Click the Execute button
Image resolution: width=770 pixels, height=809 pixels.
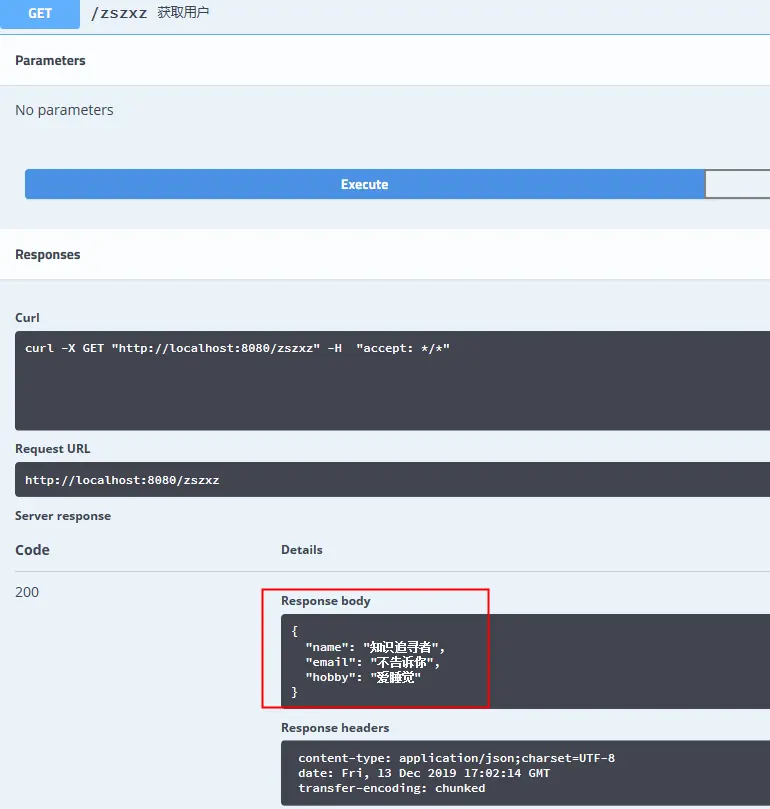click(x=364, y=184)
